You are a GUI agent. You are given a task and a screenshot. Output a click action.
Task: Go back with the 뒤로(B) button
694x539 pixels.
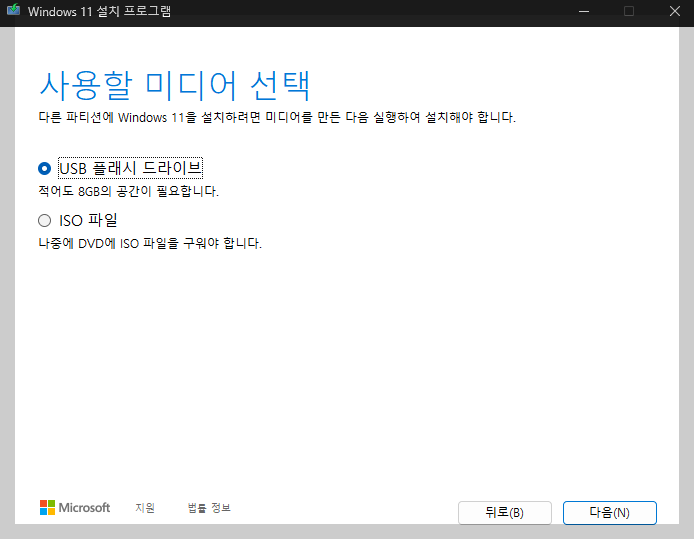point(505,512)
